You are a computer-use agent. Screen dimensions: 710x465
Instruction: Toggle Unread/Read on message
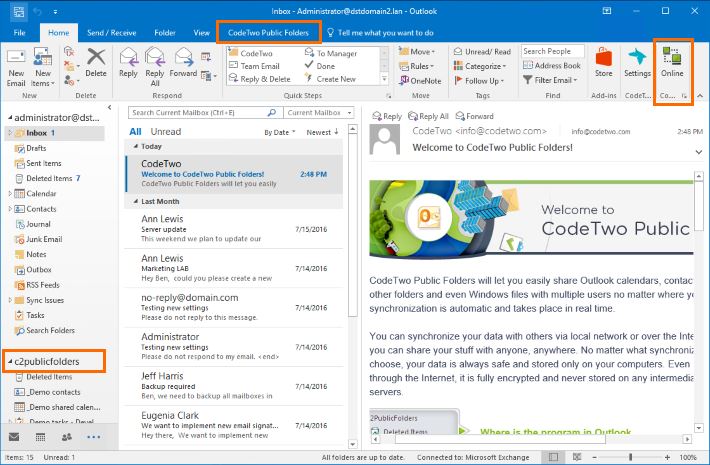click(482, 52)
